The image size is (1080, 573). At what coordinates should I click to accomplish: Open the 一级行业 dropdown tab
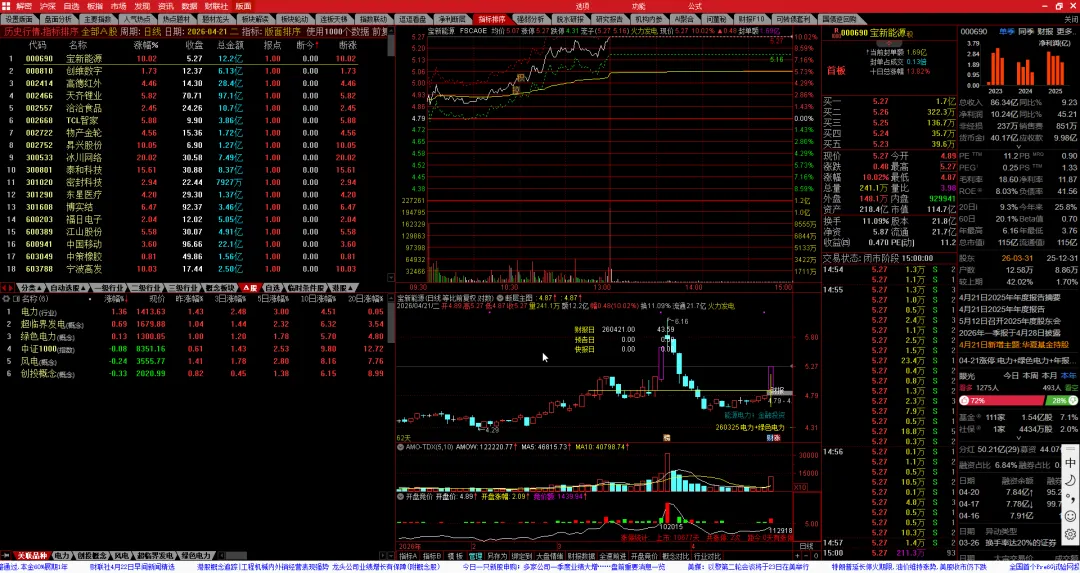tap(108, 287)
